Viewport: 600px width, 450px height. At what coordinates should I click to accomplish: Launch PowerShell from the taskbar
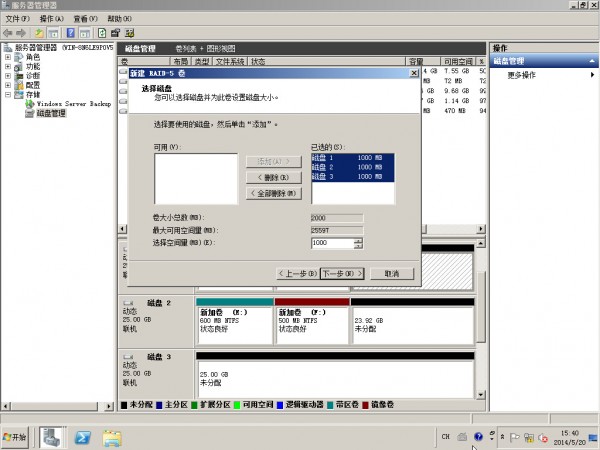click(x=83, y=437)
